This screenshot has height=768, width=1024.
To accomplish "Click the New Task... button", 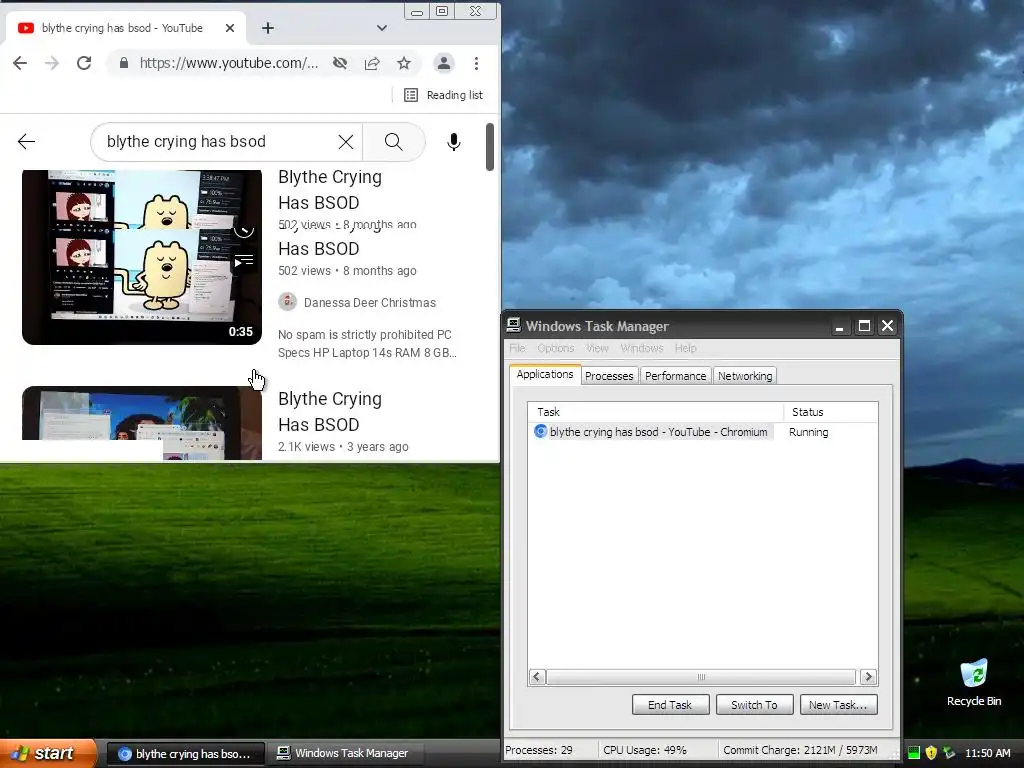I will point(839,705).
